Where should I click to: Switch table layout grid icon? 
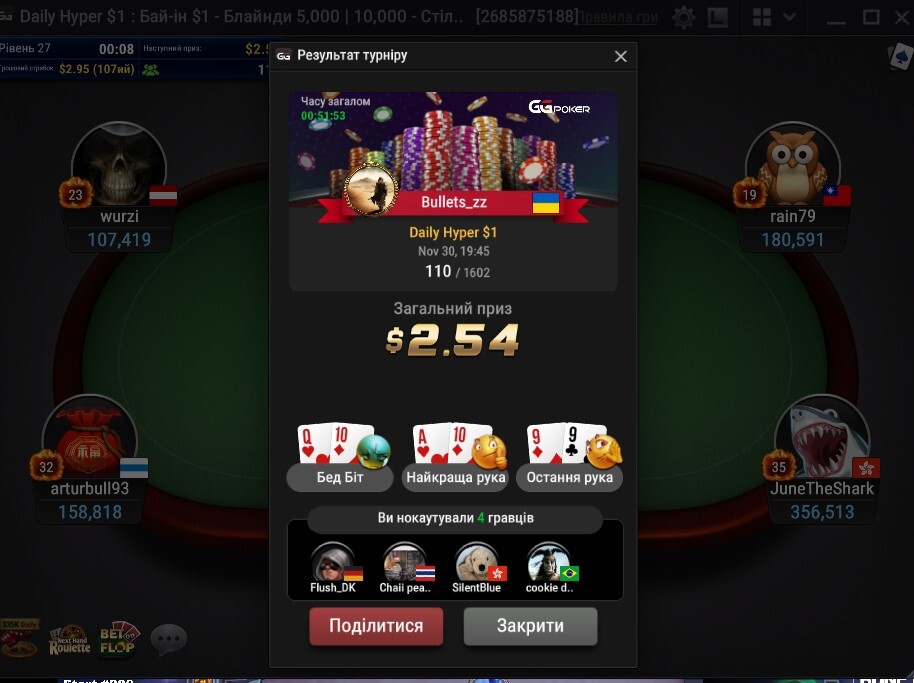pyautogui.click(x=761, y=17)
